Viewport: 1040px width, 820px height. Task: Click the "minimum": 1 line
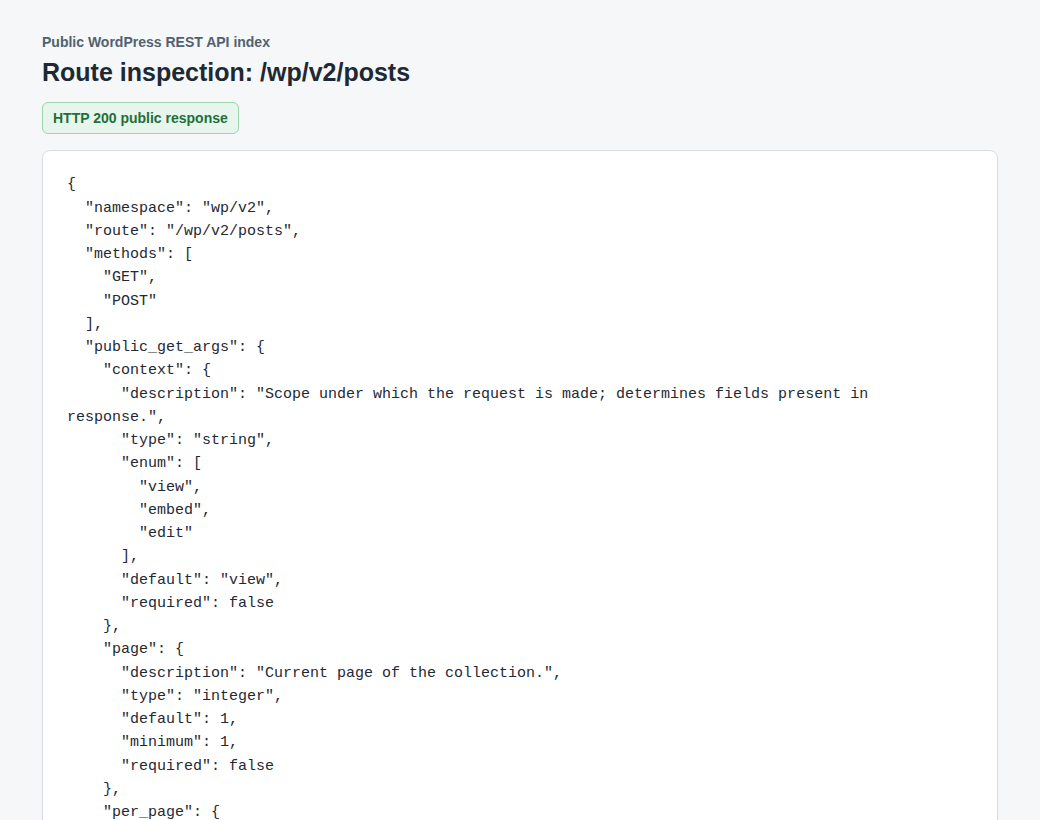click(179, 741)
